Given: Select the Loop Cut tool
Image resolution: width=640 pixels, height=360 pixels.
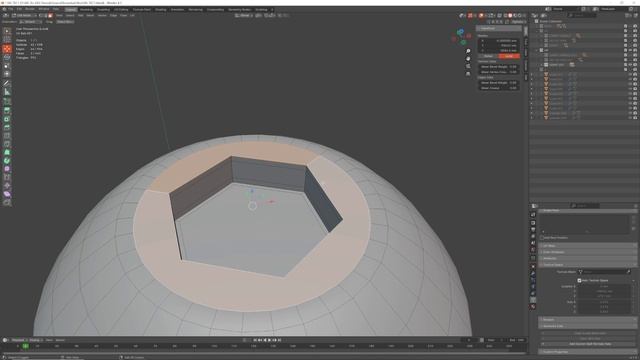Looking at the screenshot, I should click(7, 136).
